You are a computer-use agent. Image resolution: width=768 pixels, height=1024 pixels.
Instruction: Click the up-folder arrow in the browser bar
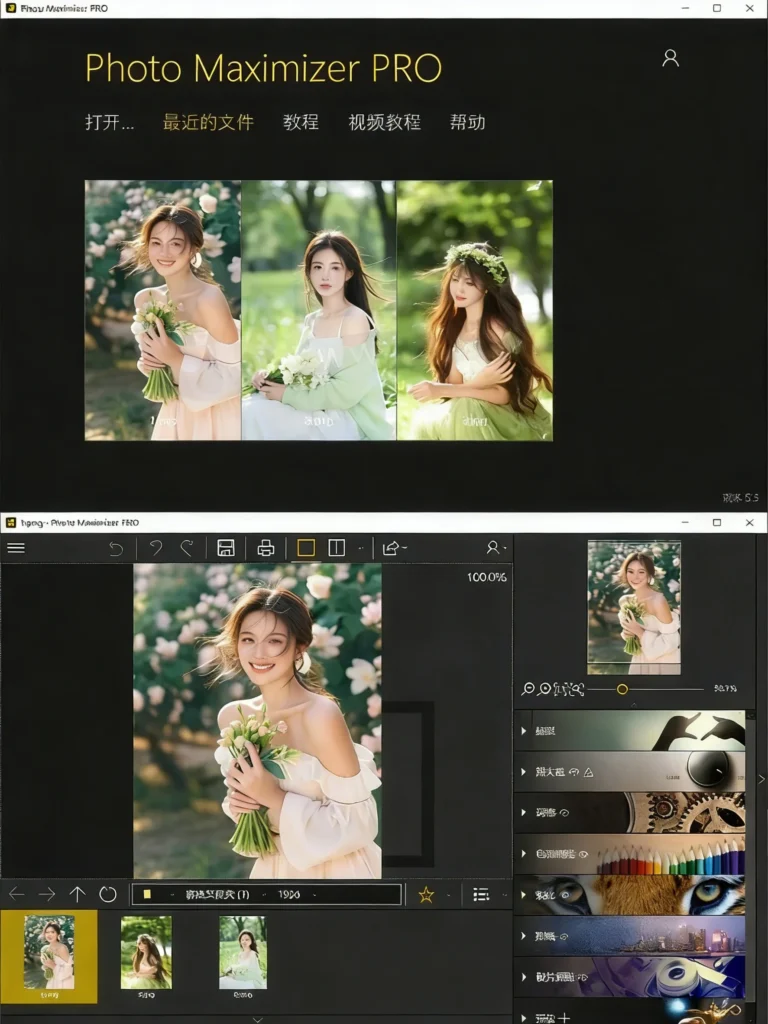(77, 894)
